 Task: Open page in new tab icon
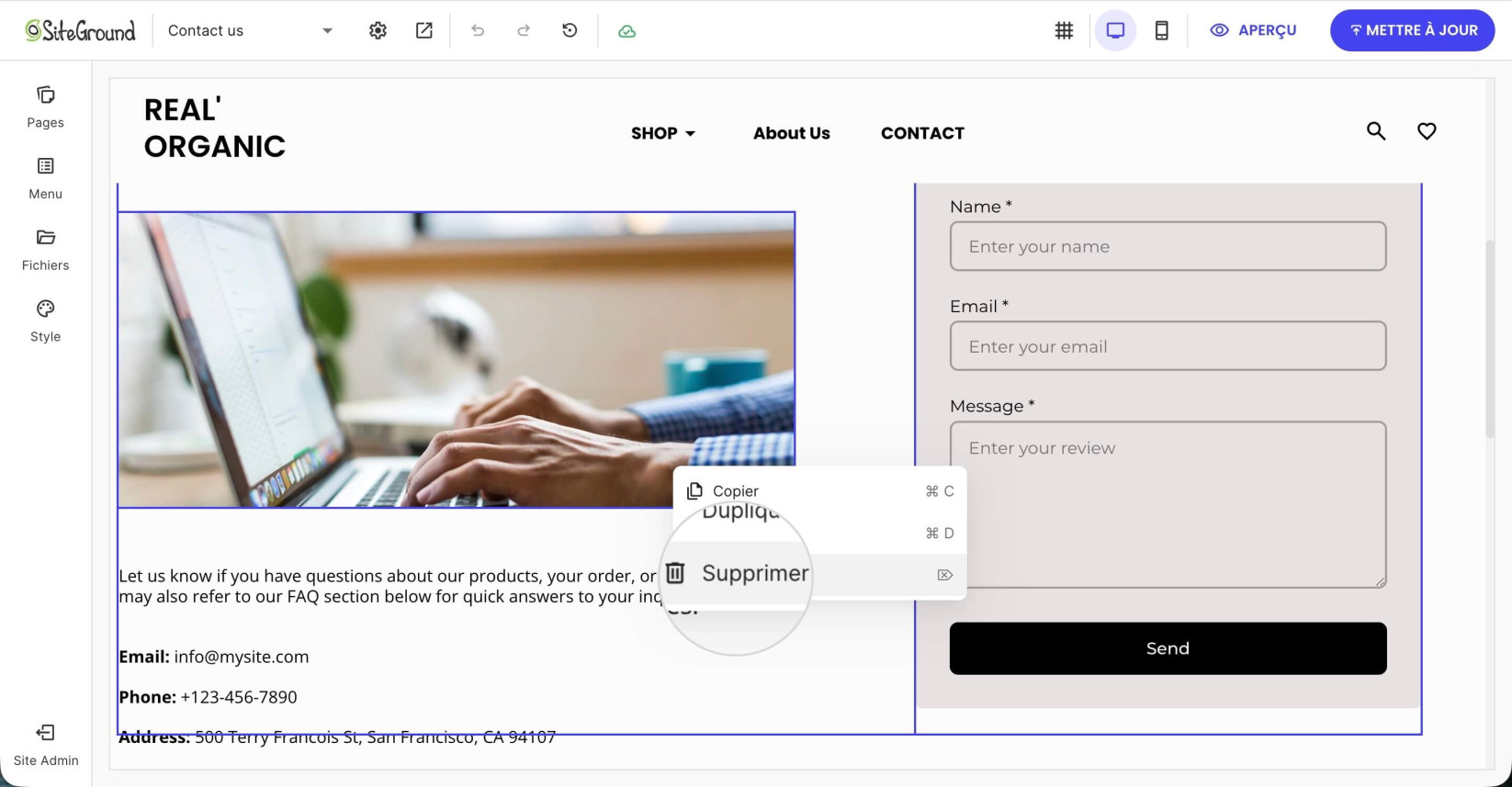point(424,30)
